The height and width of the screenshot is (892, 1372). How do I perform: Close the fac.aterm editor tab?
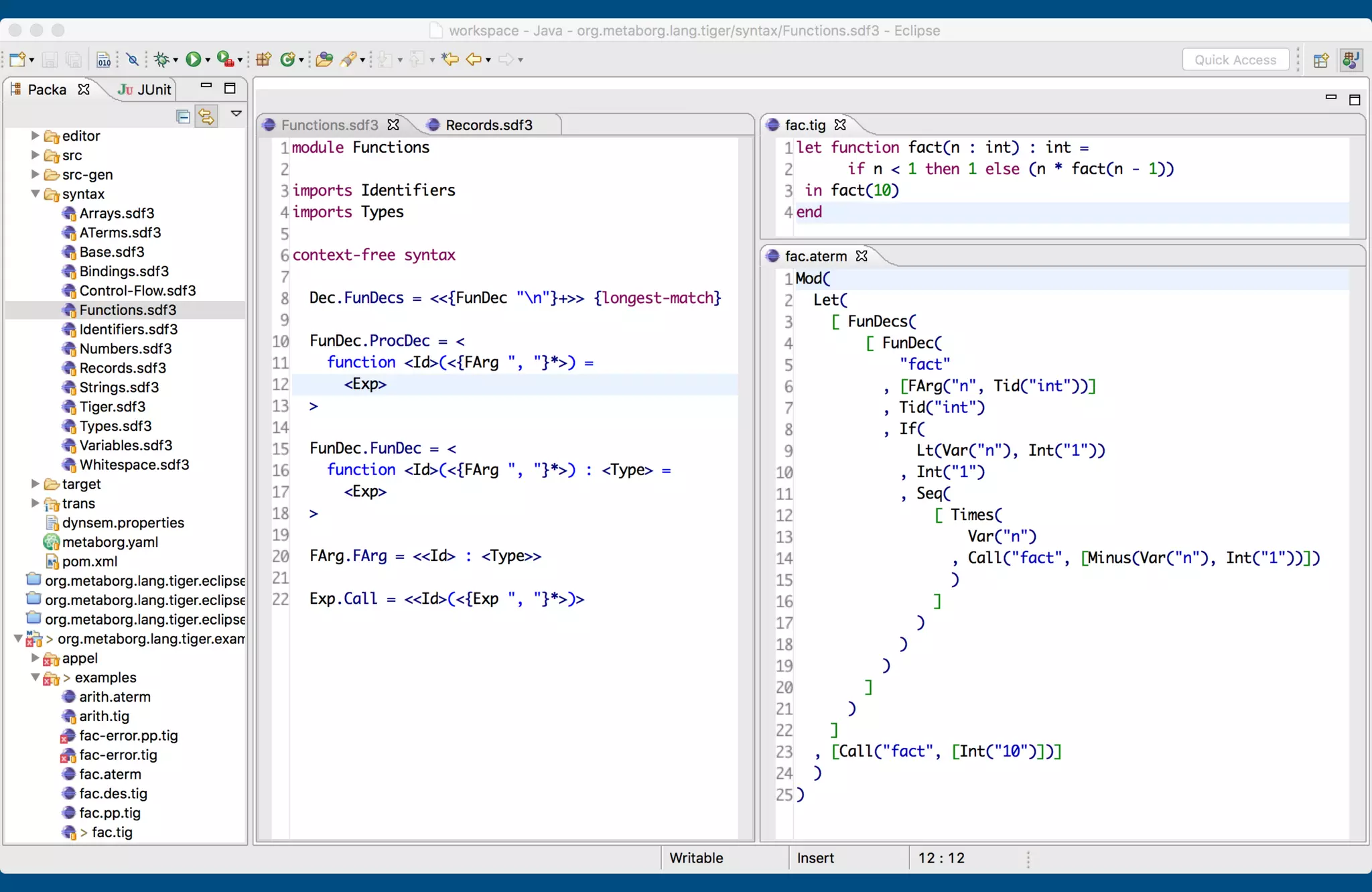click(x=862, y=256)
